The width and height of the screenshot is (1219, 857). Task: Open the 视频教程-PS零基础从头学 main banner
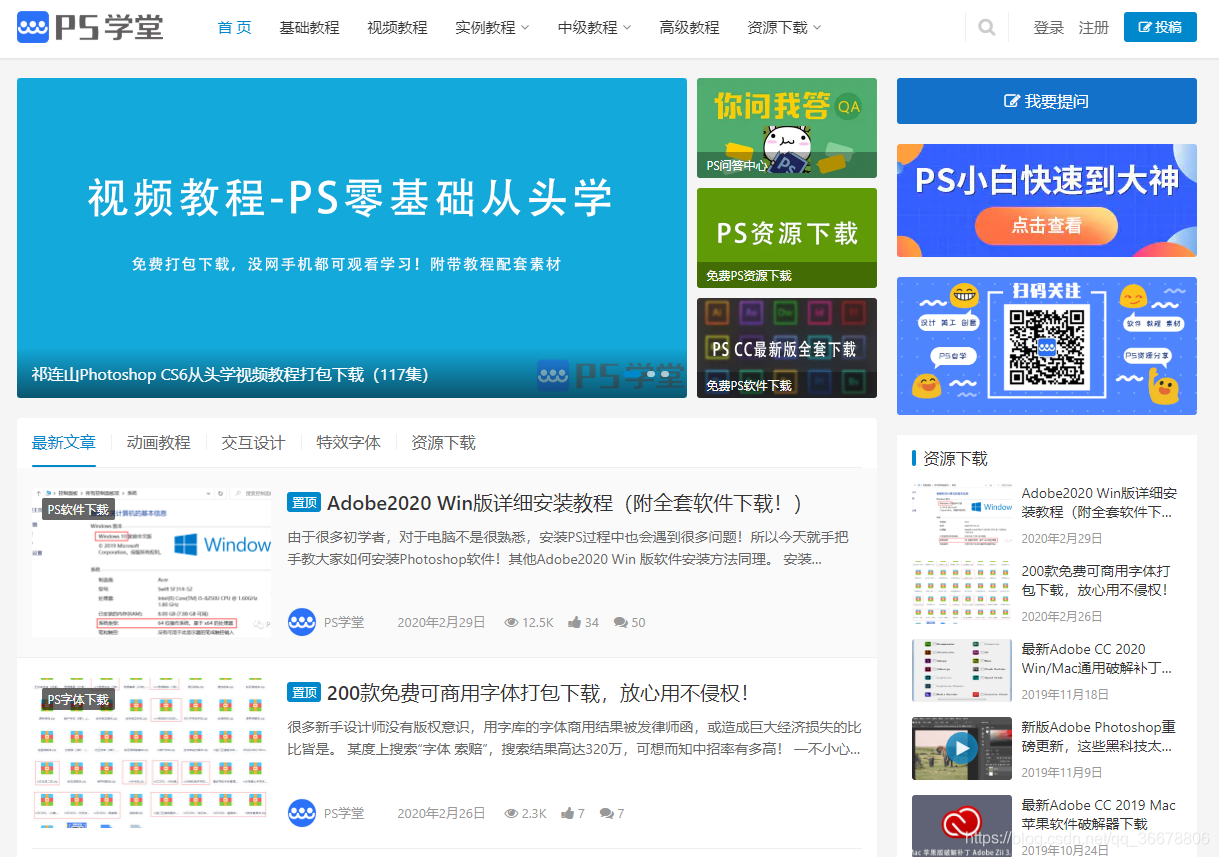pos(352,238)
